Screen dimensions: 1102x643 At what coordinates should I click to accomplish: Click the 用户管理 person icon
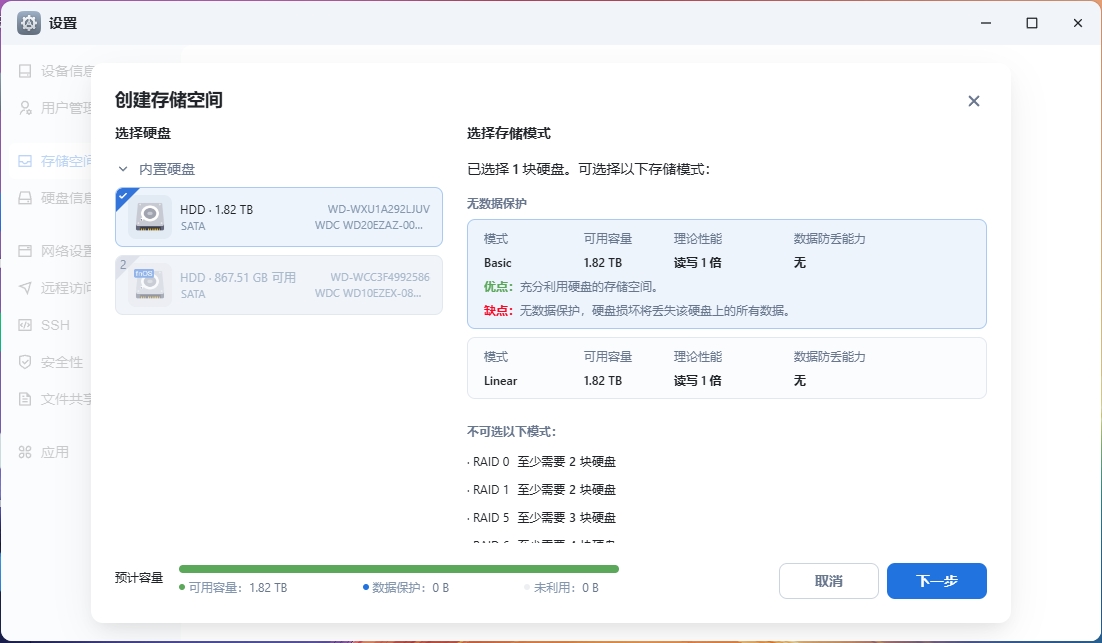click(25, 107)
